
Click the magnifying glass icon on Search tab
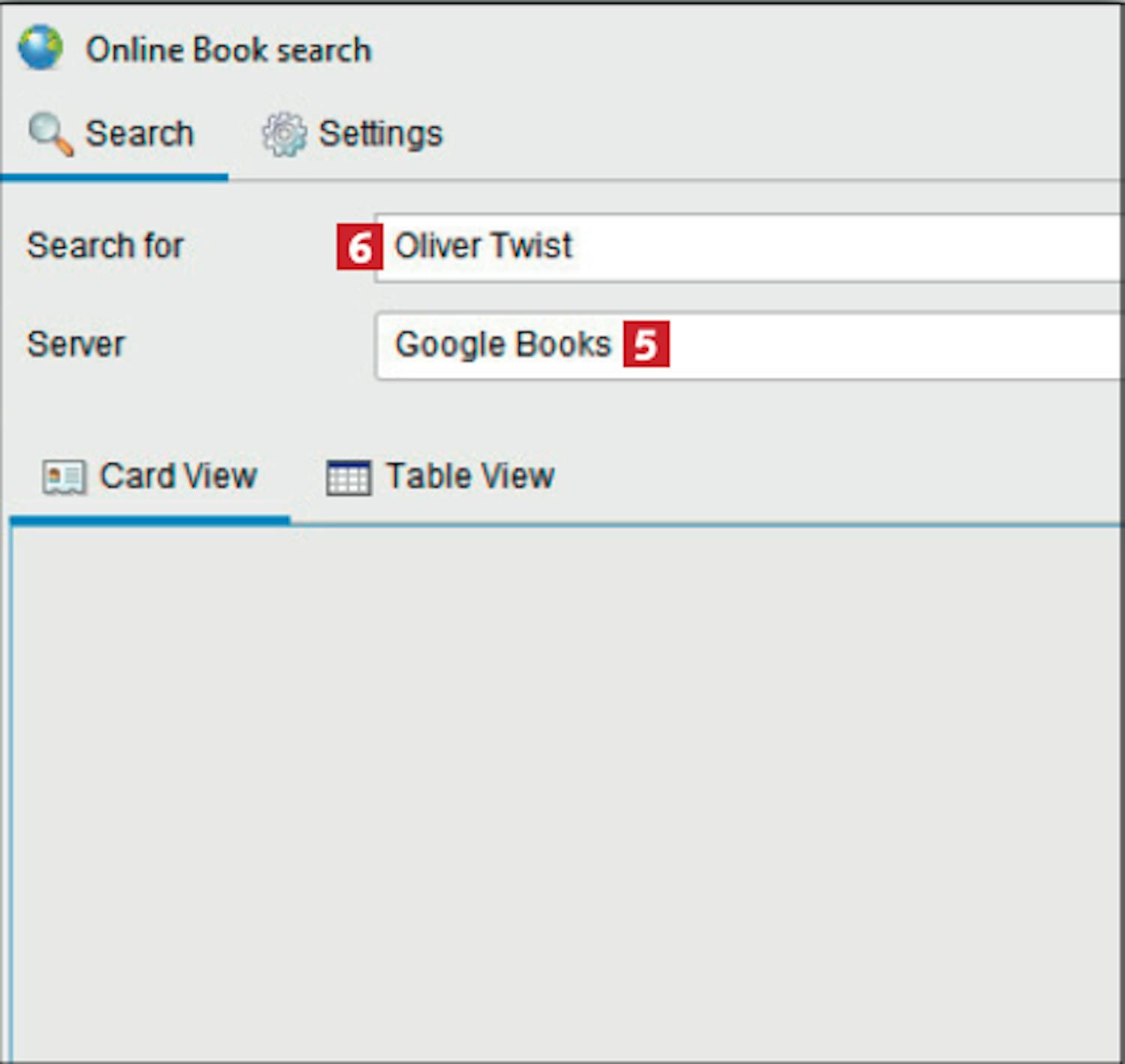pos(49,134)
